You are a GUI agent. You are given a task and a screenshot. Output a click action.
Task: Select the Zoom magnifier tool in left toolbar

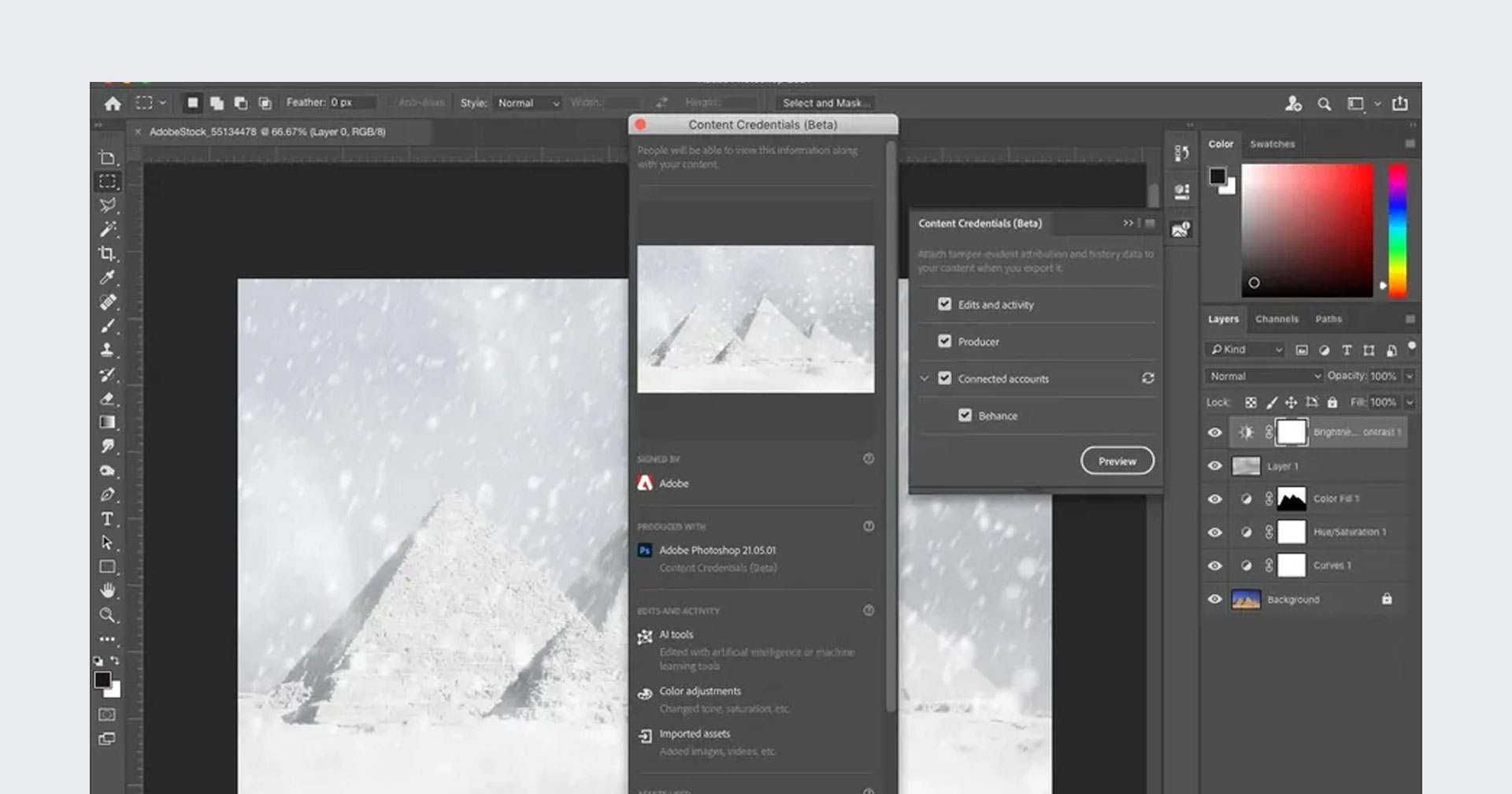[x=108, y=615]
